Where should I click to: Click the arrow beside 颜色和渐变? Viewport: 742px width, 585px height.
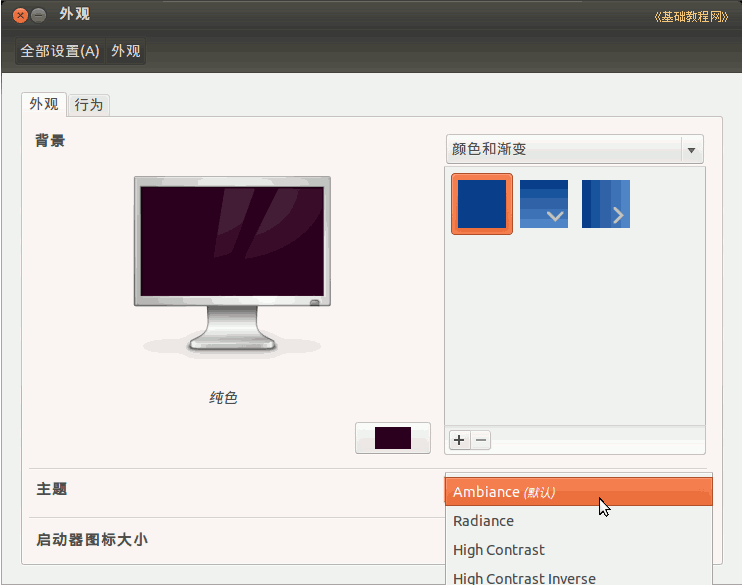[x=690, y=150]
